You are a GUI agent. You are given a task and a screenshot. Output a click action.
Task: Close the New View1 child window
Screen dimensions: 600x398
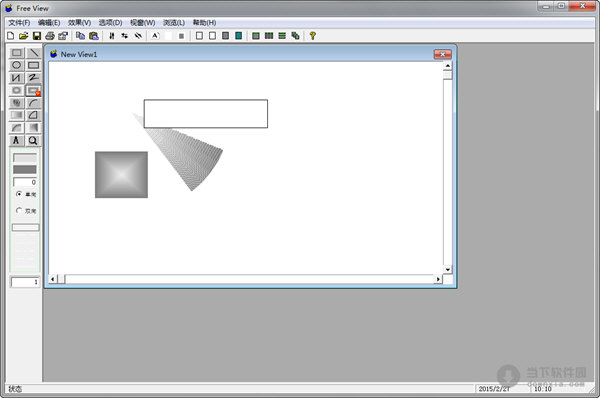442,54
